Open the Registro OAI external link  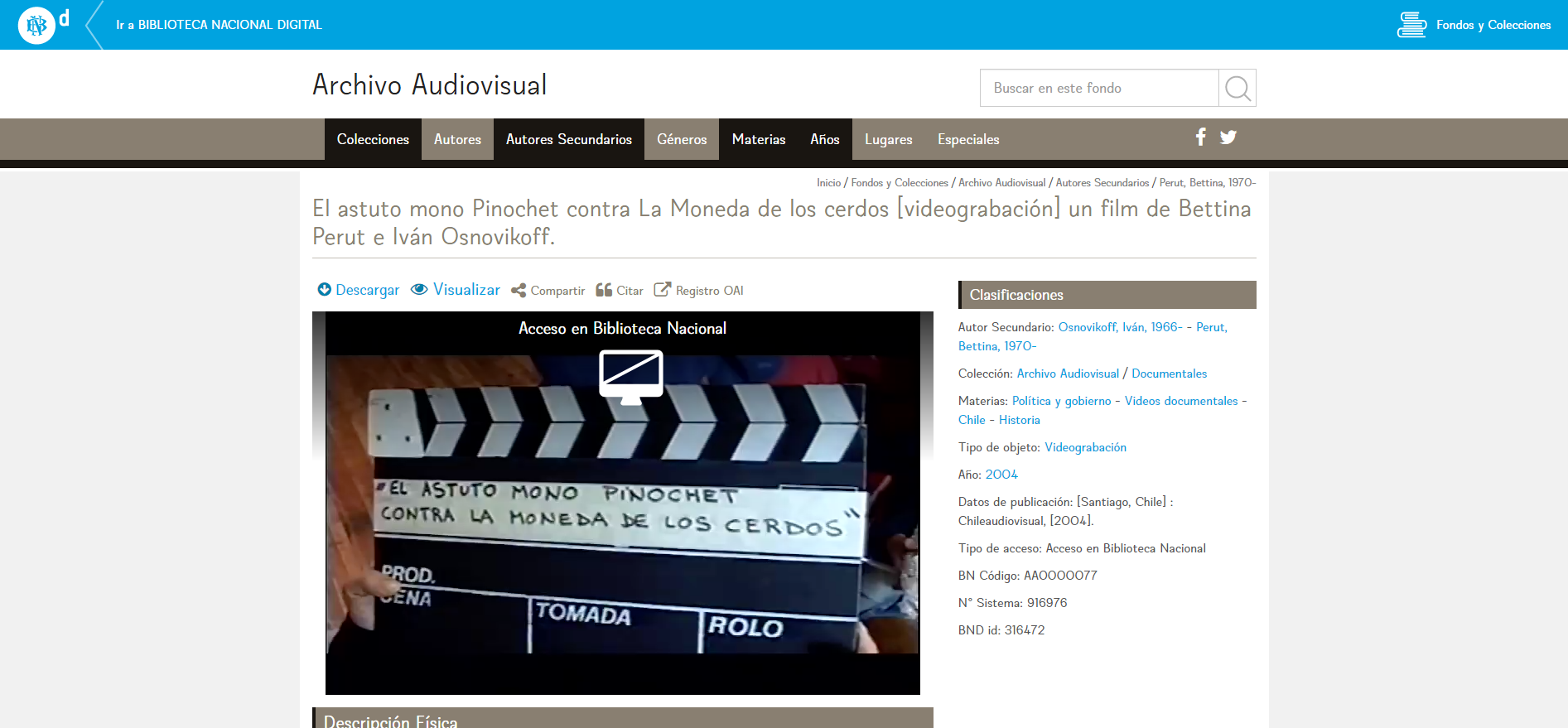tap(699, 291)
